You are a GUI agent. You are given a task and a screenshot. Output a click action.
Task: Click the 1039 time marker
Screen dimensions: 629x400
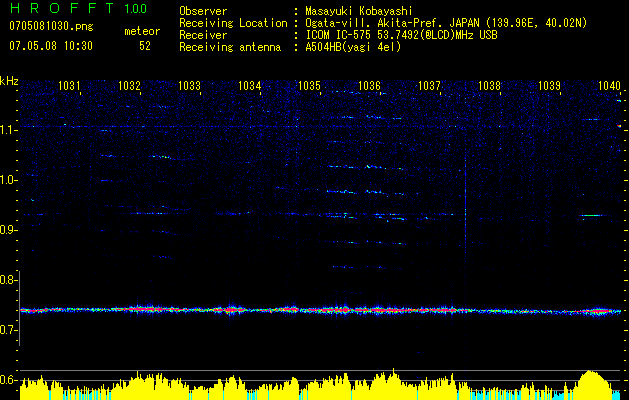[x=549, y=85]
